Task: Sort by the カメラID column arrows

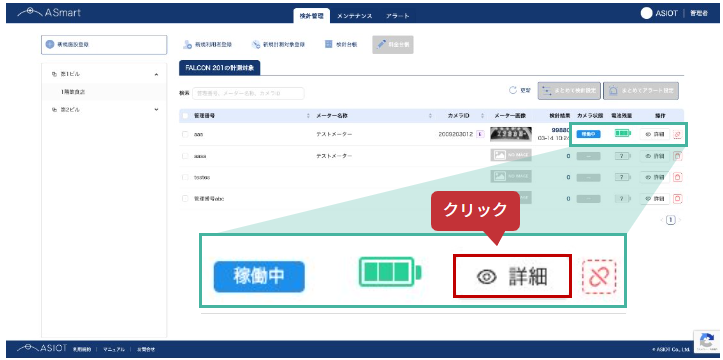Action: pyautogui.click(x=483, y=116)
